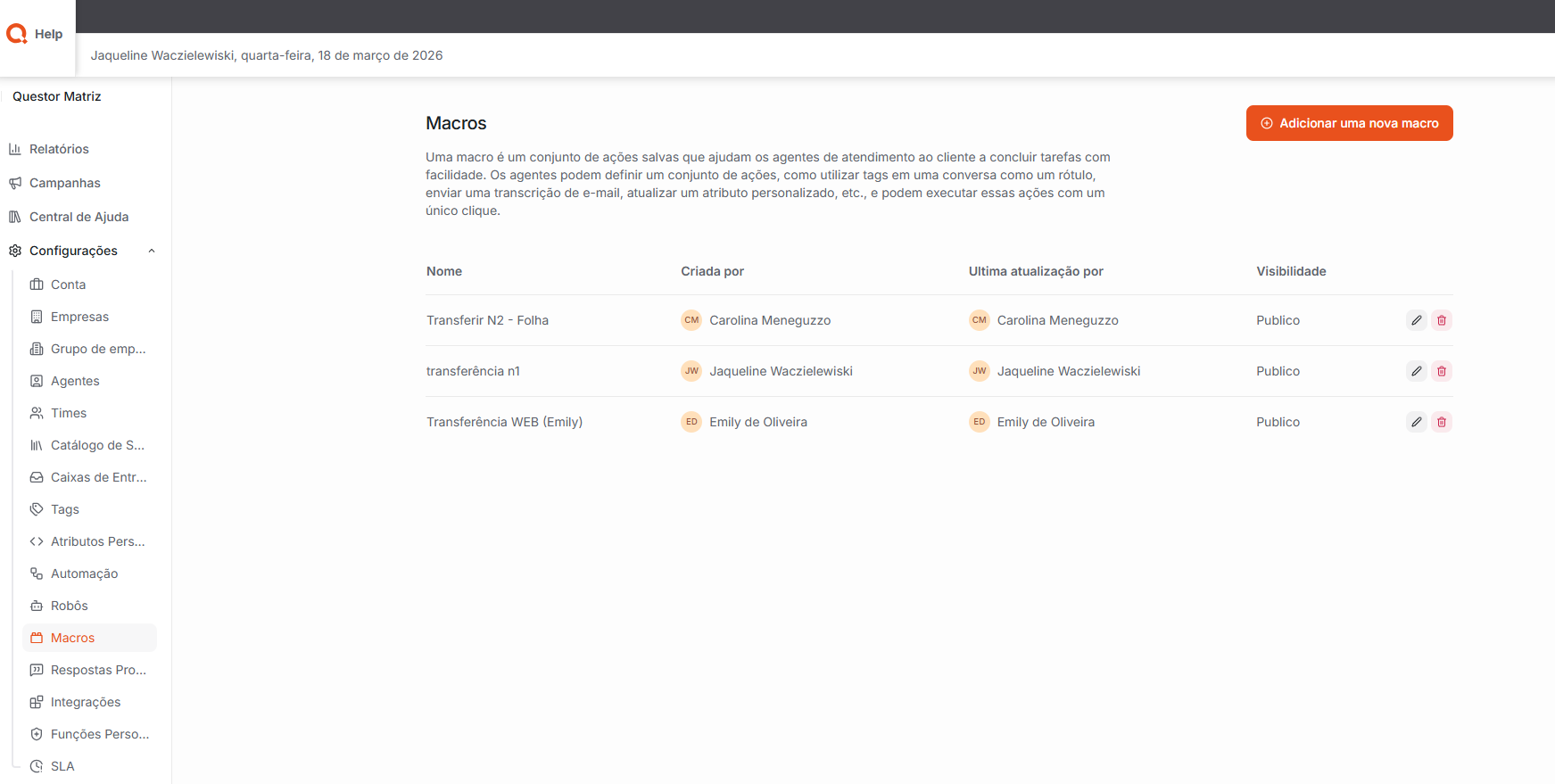This screenshot has height=784, width=1555.
Task: Open the SLA settings page
Action: pos(62,766)
